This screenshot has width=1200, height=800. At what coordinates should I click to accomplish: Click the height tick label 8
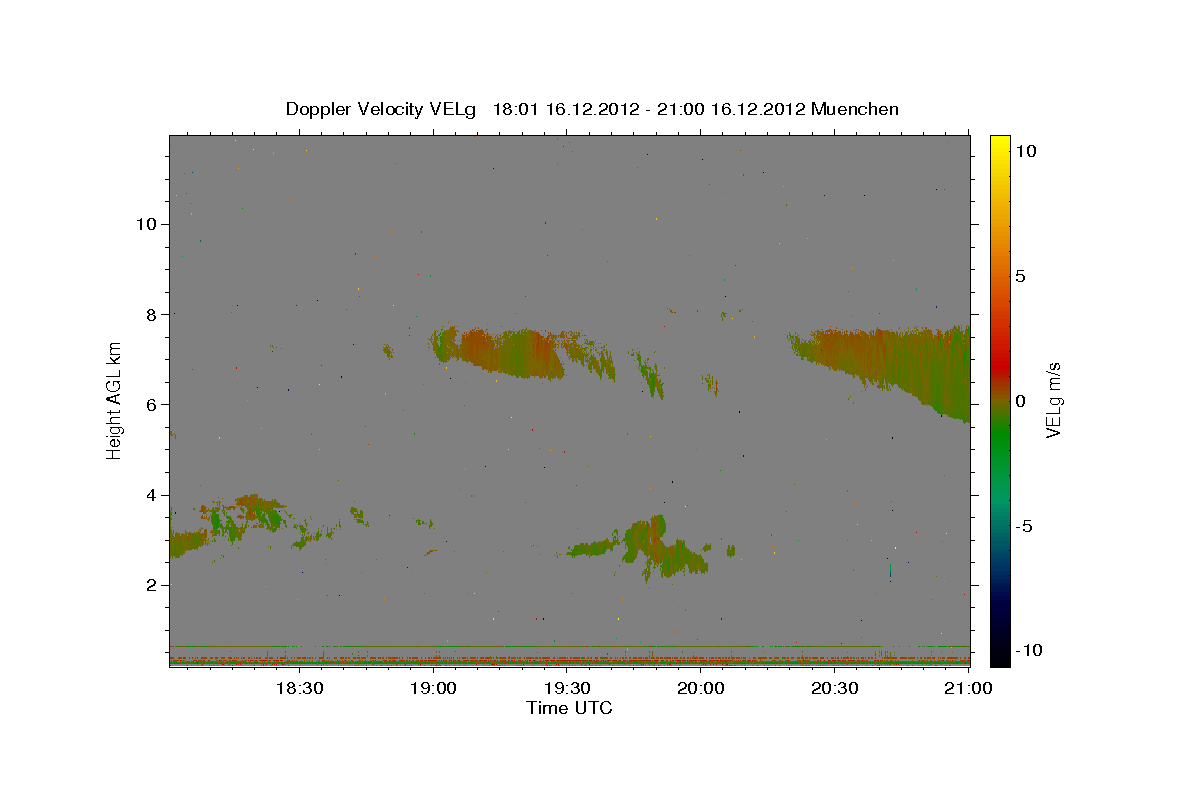point(152,314)
